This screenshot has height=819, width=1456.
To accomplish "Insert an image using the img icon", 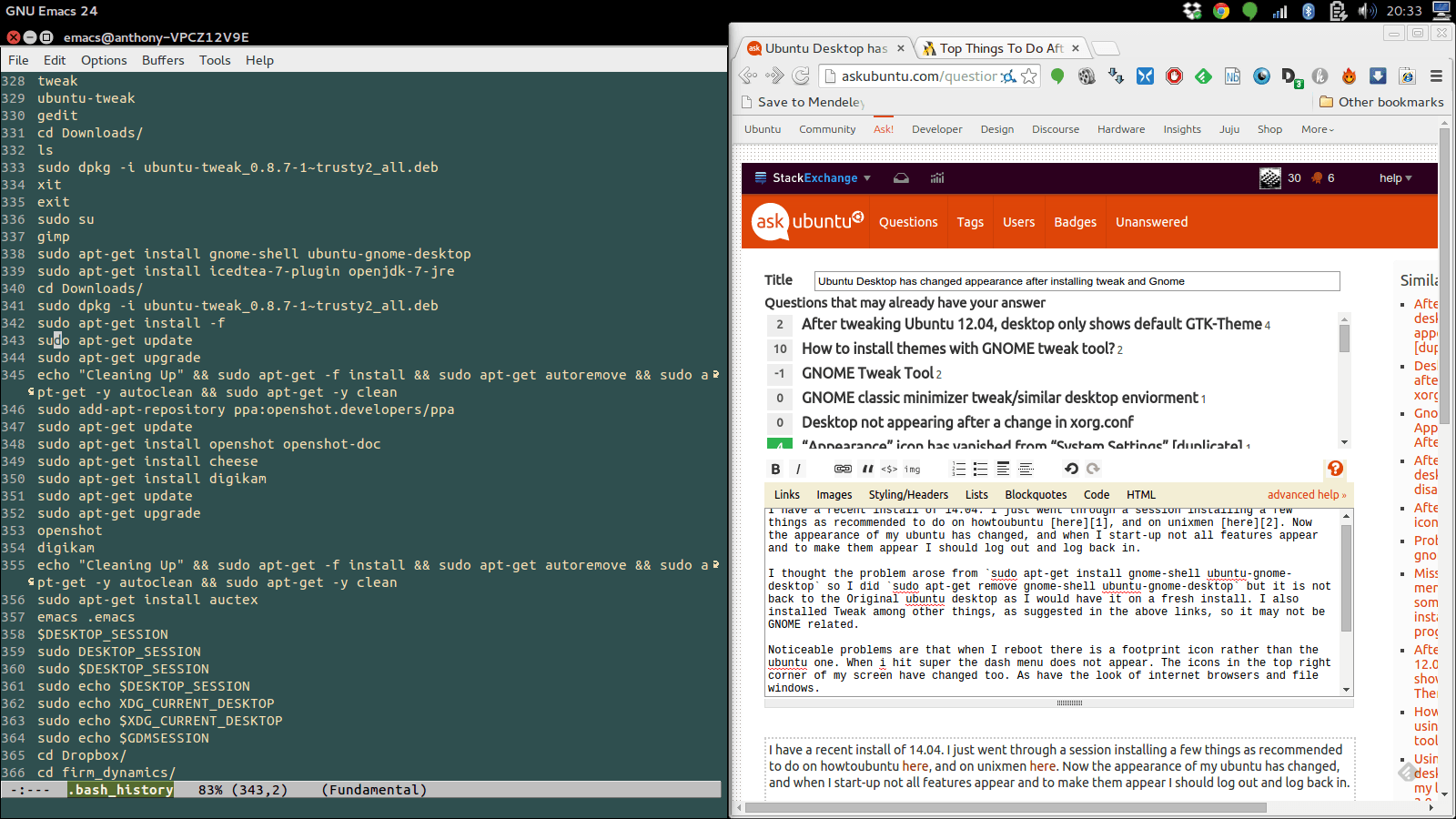I will (912, 469).
